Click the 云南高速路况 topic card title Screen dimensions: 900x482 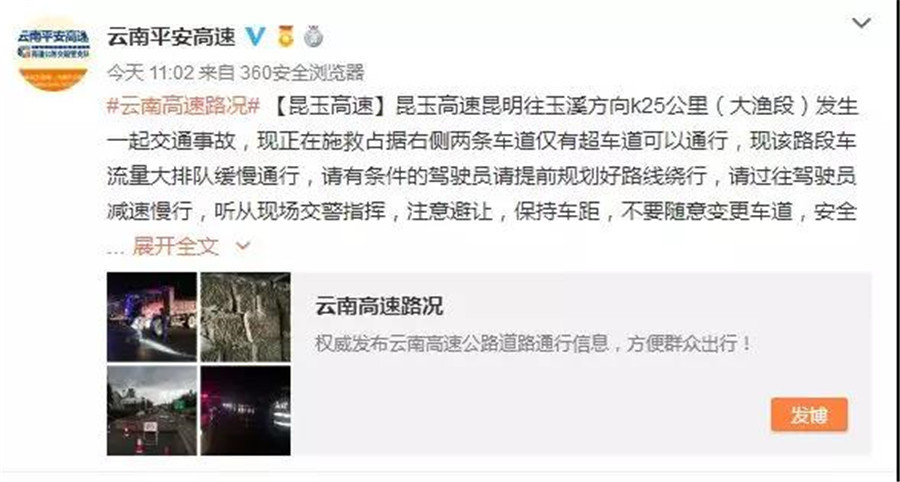tap(379, 306)
